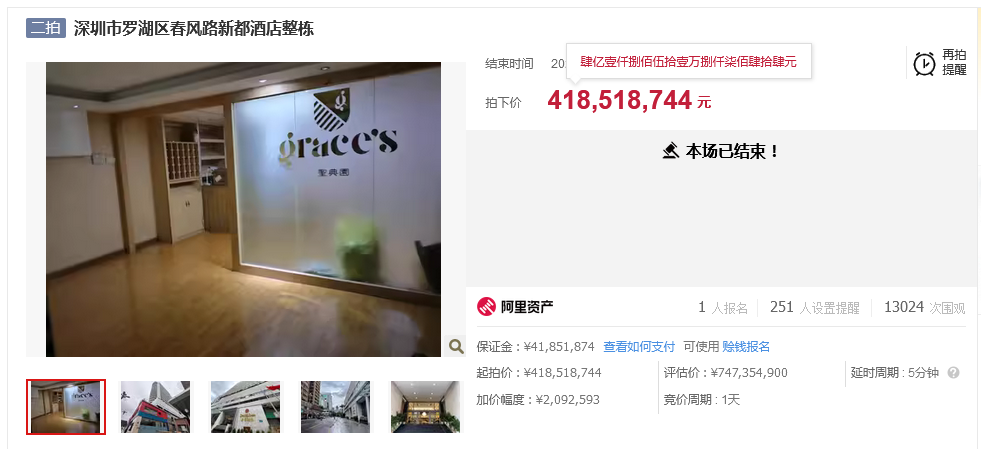Click the 418,518,744 final price
The height and width of the screenshot is (449, 981).
tap(619, 100)
